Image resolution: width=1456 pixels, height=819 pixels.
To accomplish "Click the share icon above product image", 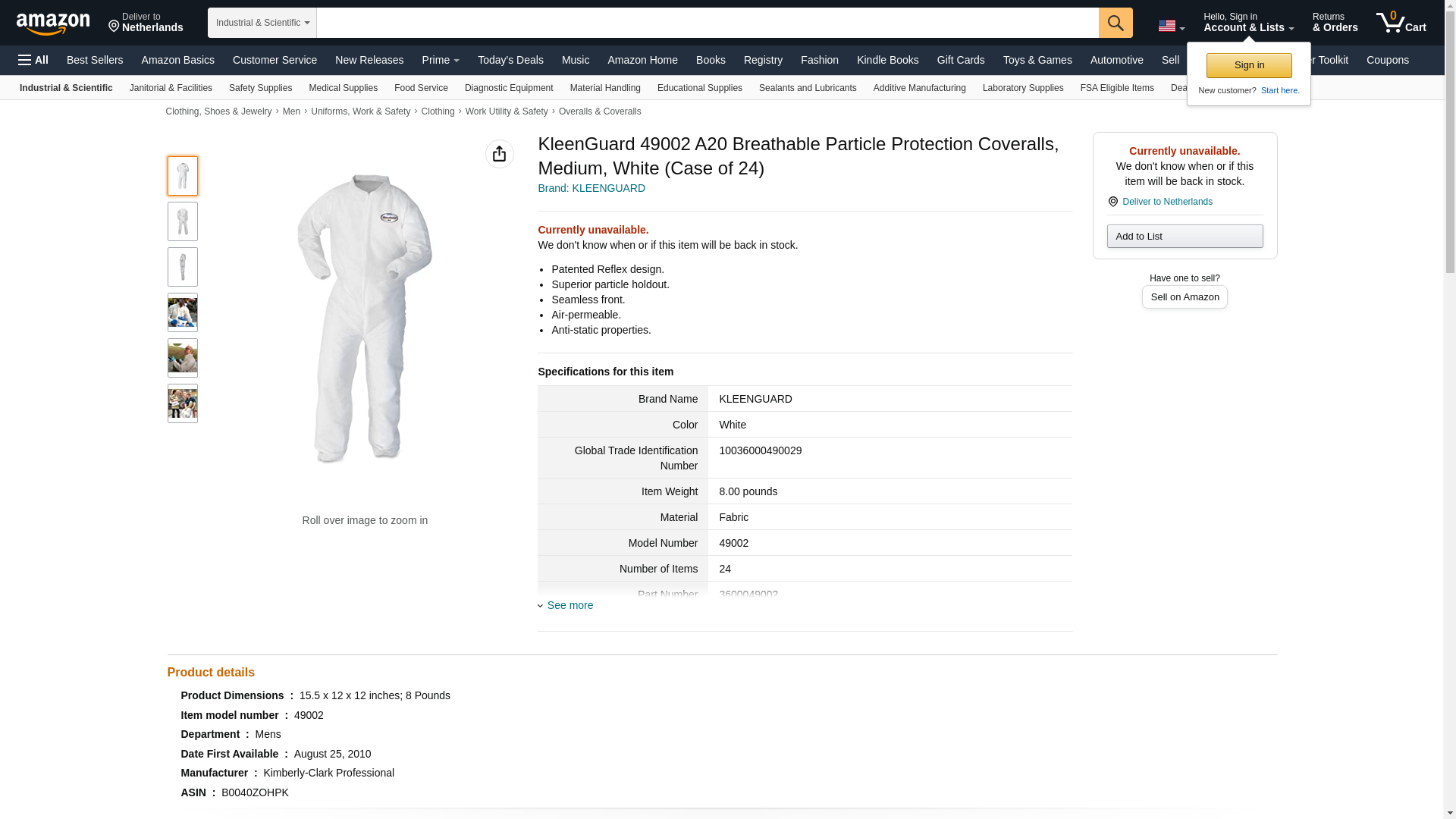I will pyautogui.click(x=499, y=154).
